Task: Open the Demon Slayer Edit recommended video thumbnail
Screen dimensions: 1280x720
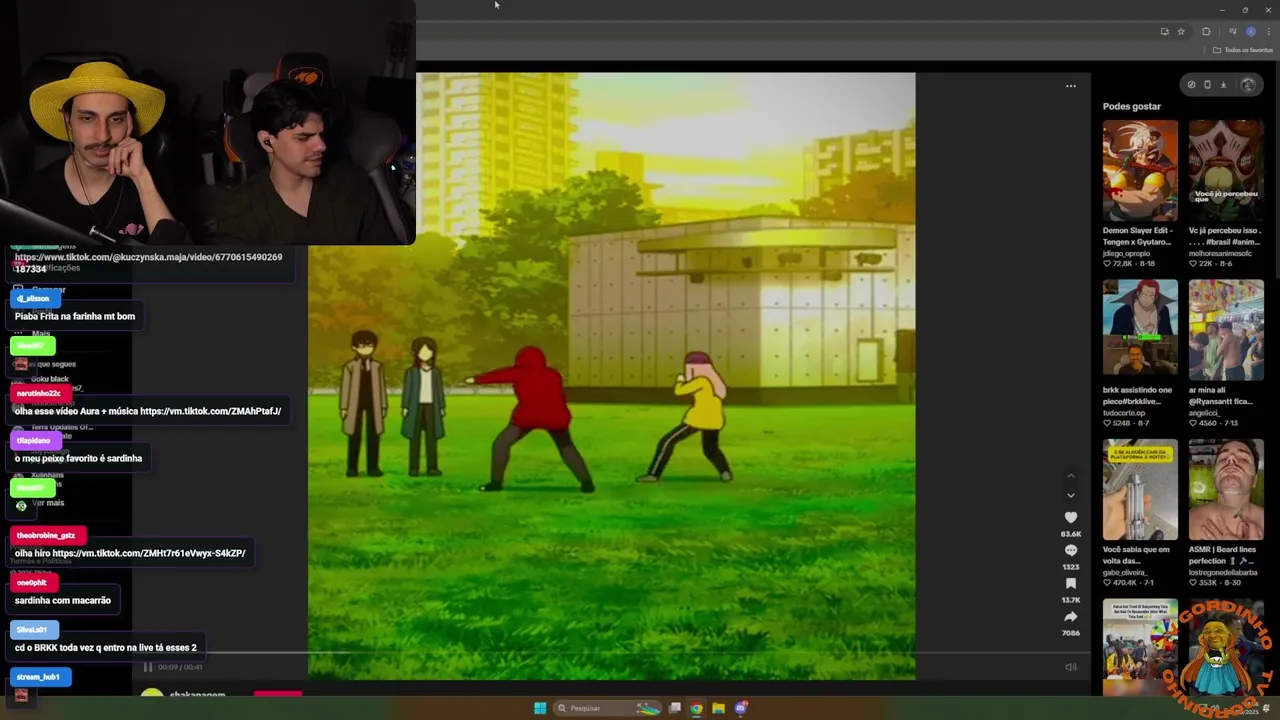Action: coord(1140,170)
